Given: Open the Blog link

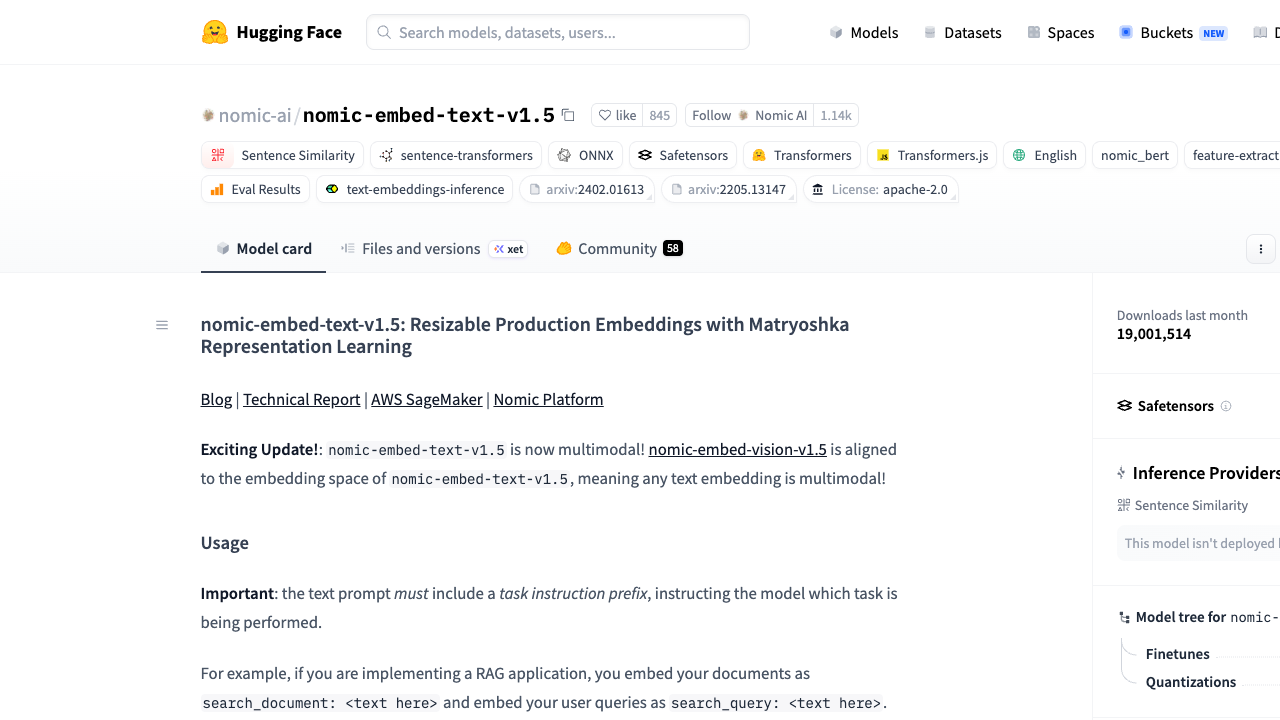Looking at the screenshot, I should coord(216,399).
